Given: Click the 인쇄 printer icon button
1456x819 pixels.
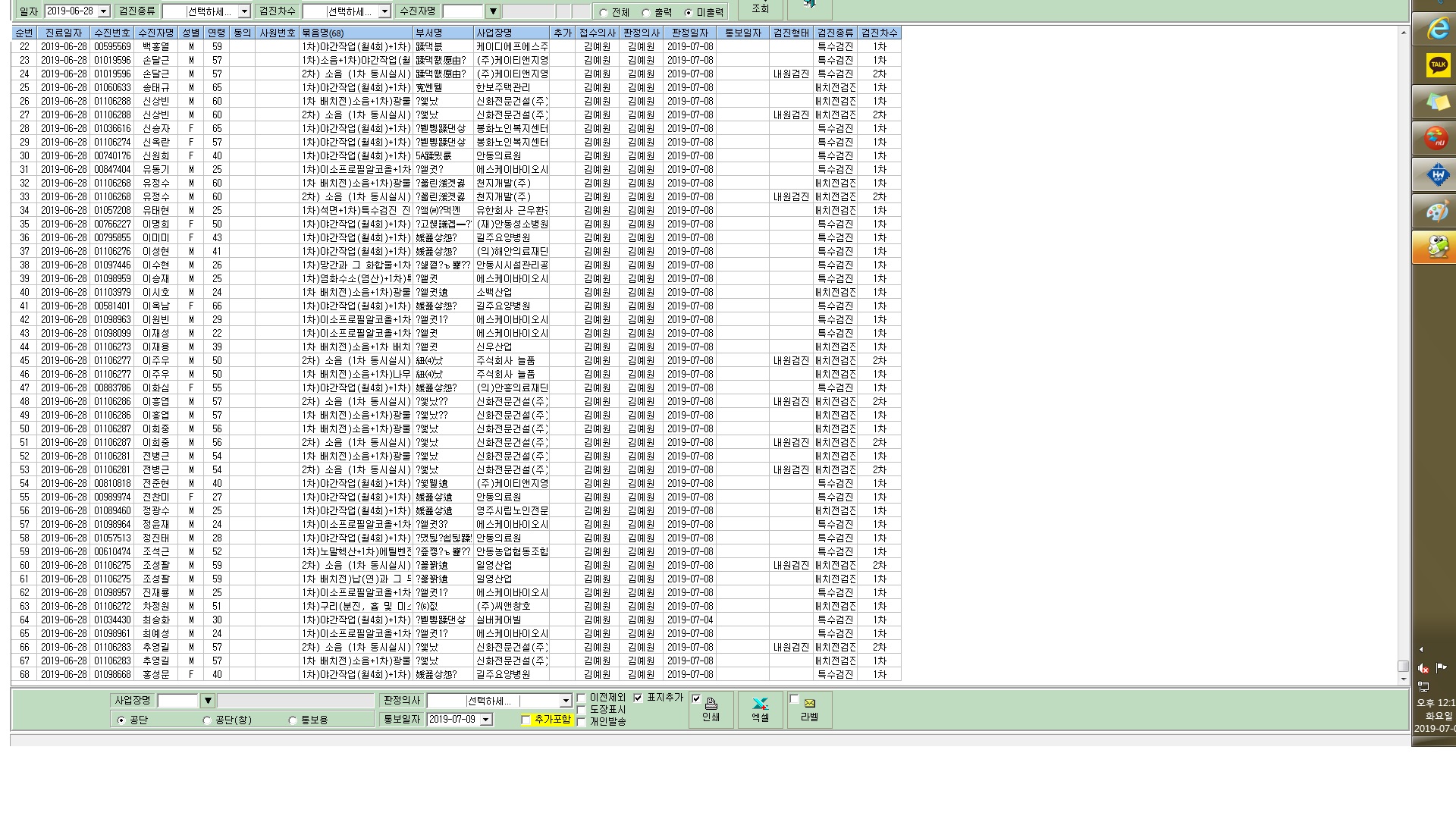Looking at the screenshot, I should click(711, 710).
